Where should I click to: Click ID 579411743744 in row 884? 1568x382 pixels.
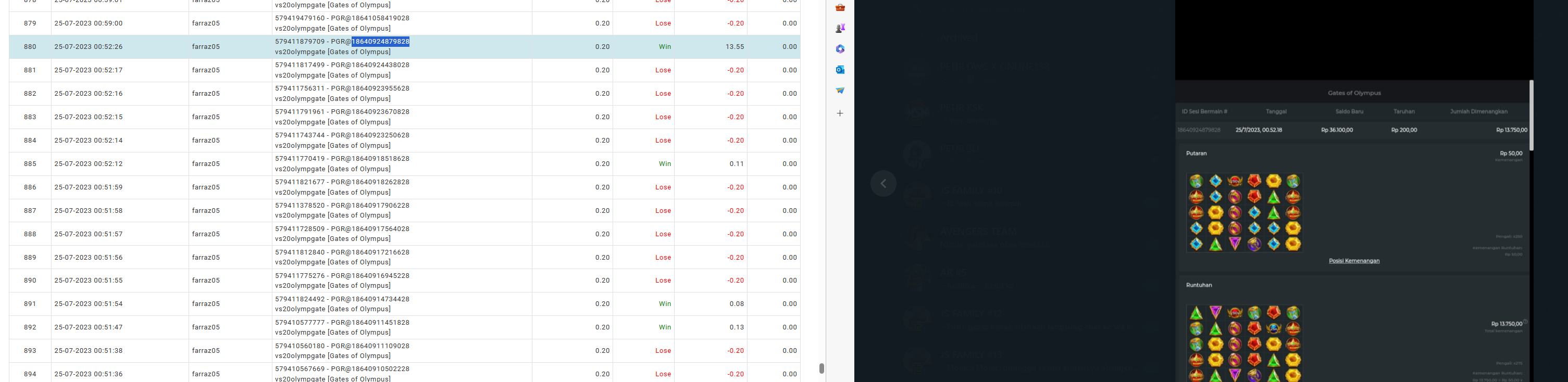coord(300,135)
